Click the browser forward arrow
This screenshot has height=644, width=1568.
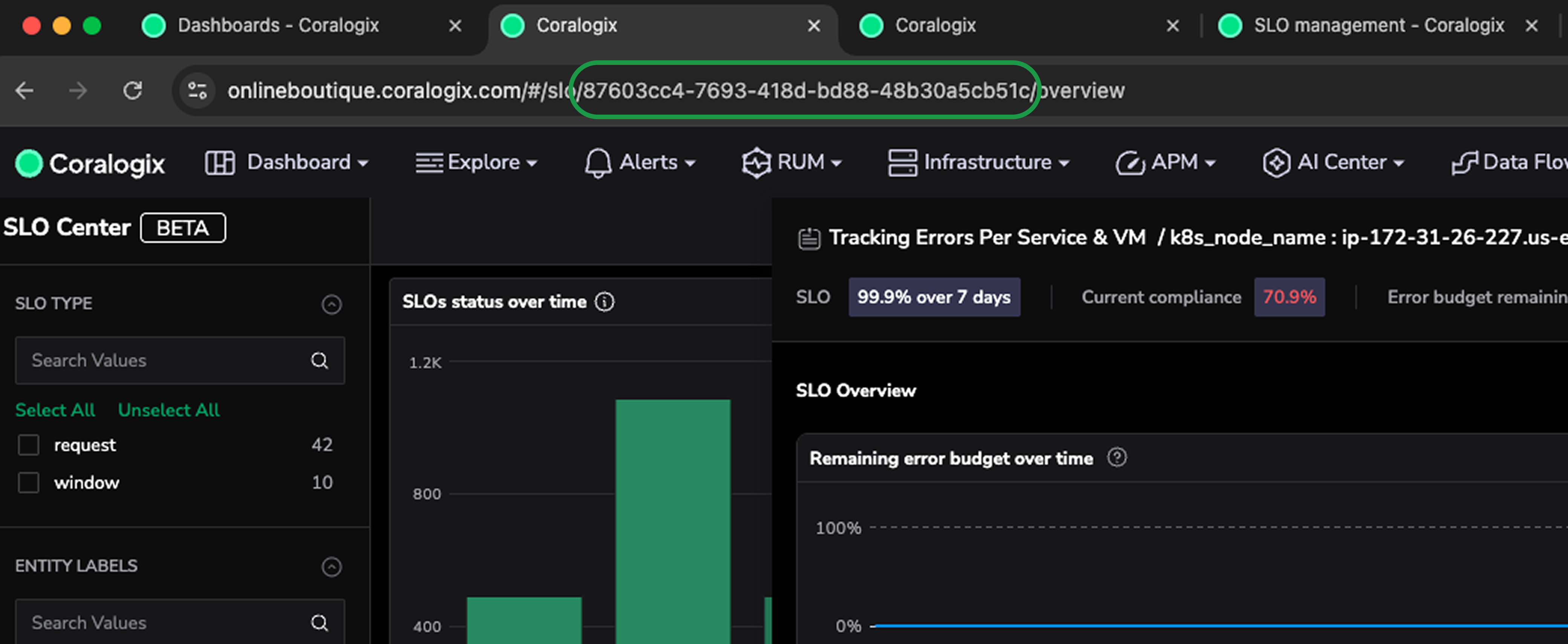coord(78,91)
